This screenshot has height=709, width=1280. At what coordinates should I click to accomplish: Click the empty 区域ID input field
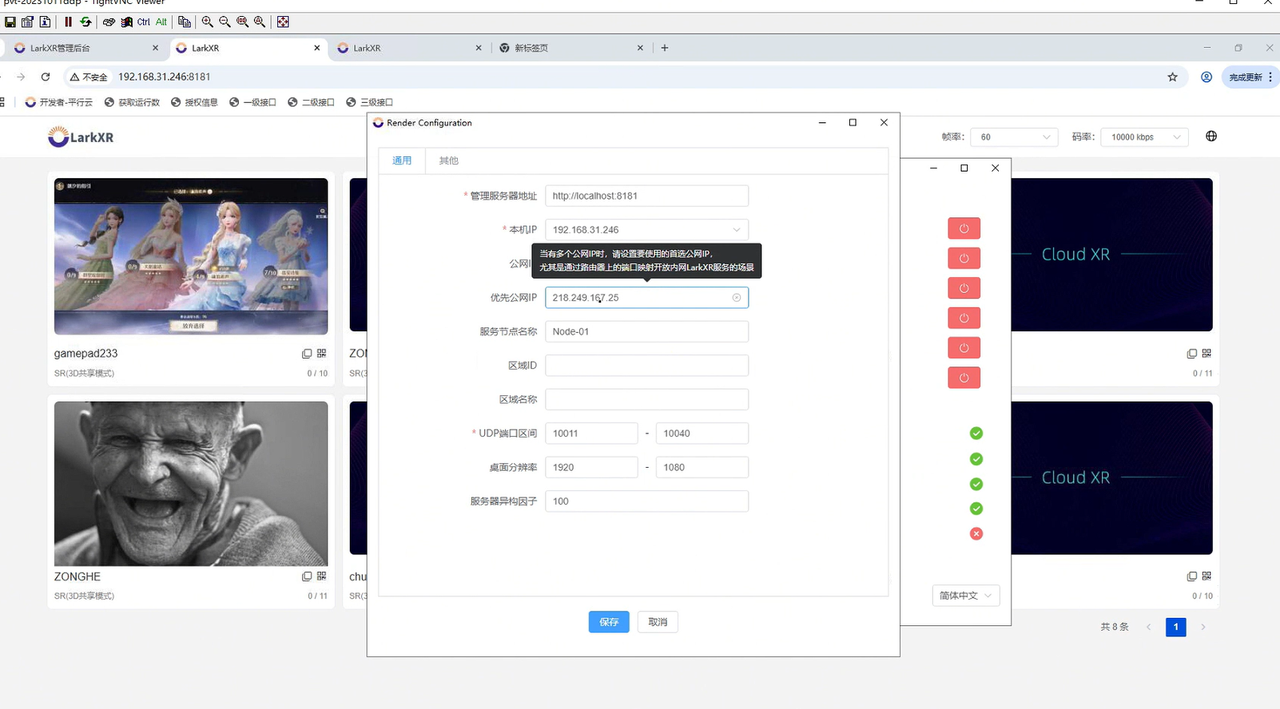(647, 366)
